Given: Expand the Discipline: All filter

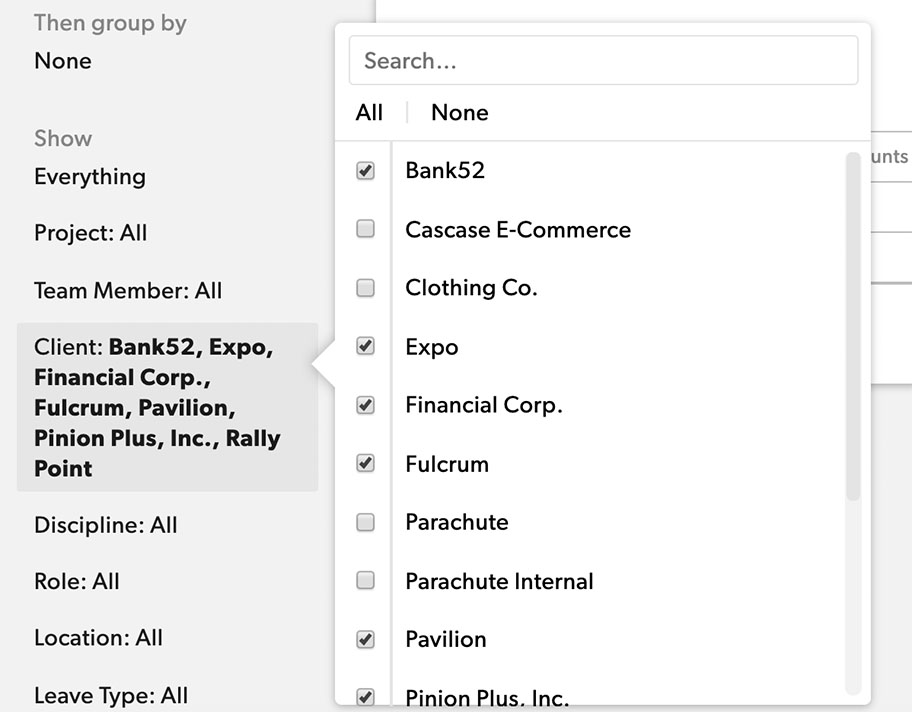Looking at the screenshot, I should tap(105, 525).
